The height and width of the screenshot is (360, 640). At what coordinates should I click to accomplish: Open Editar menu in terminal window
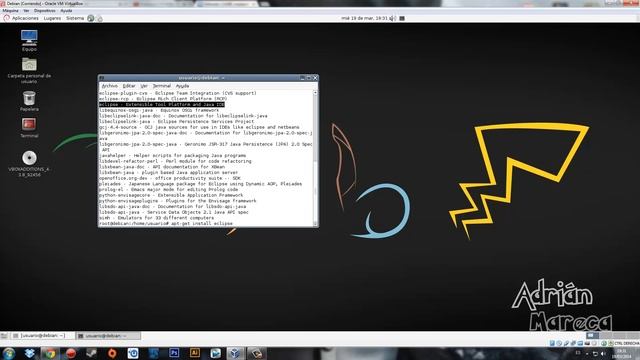point(129,86)
